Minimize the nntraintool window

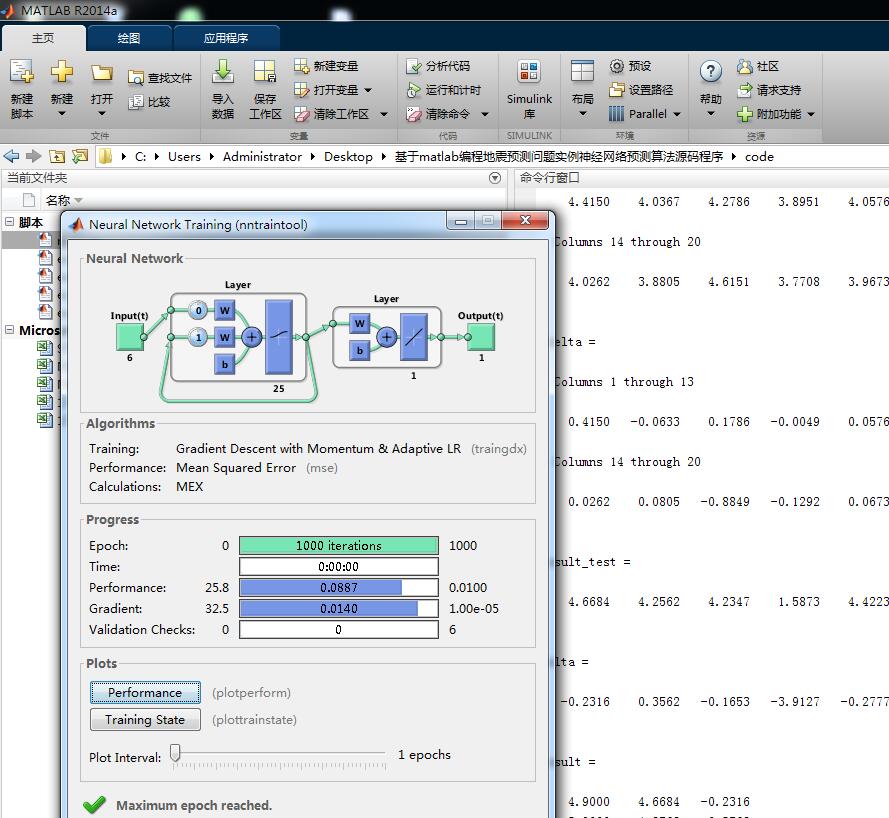[x=460, y=220]
